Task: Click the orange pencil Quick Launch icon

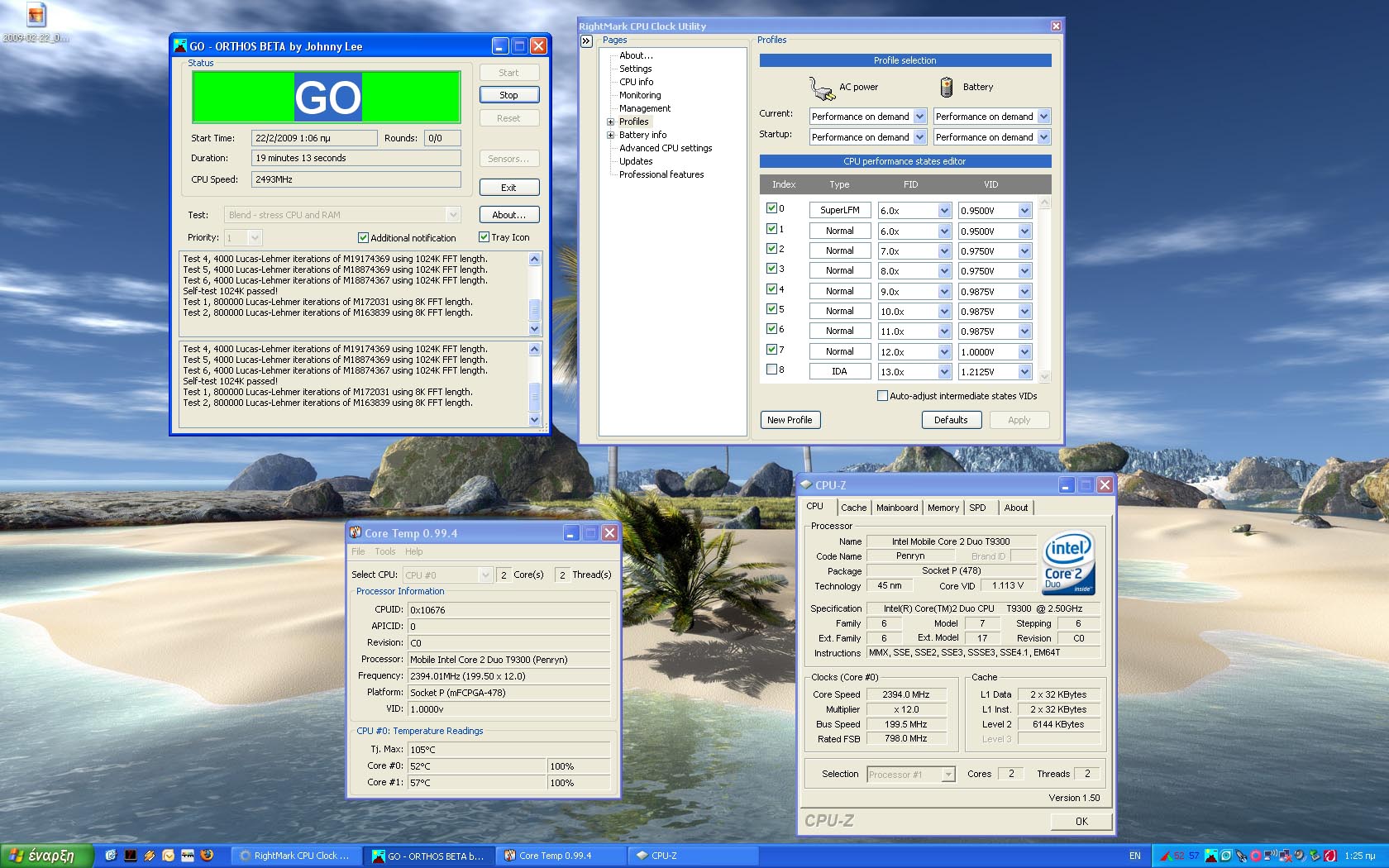Action: (149, 856)
